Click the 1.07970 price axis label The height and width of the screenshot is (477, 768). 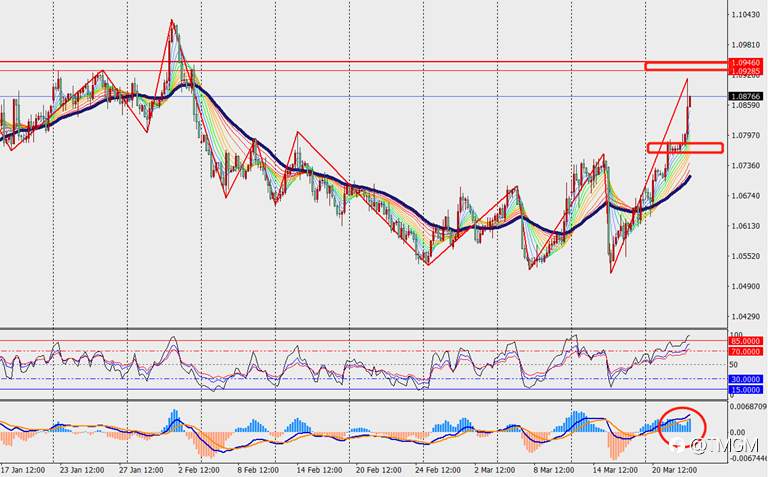click(746, 135)
